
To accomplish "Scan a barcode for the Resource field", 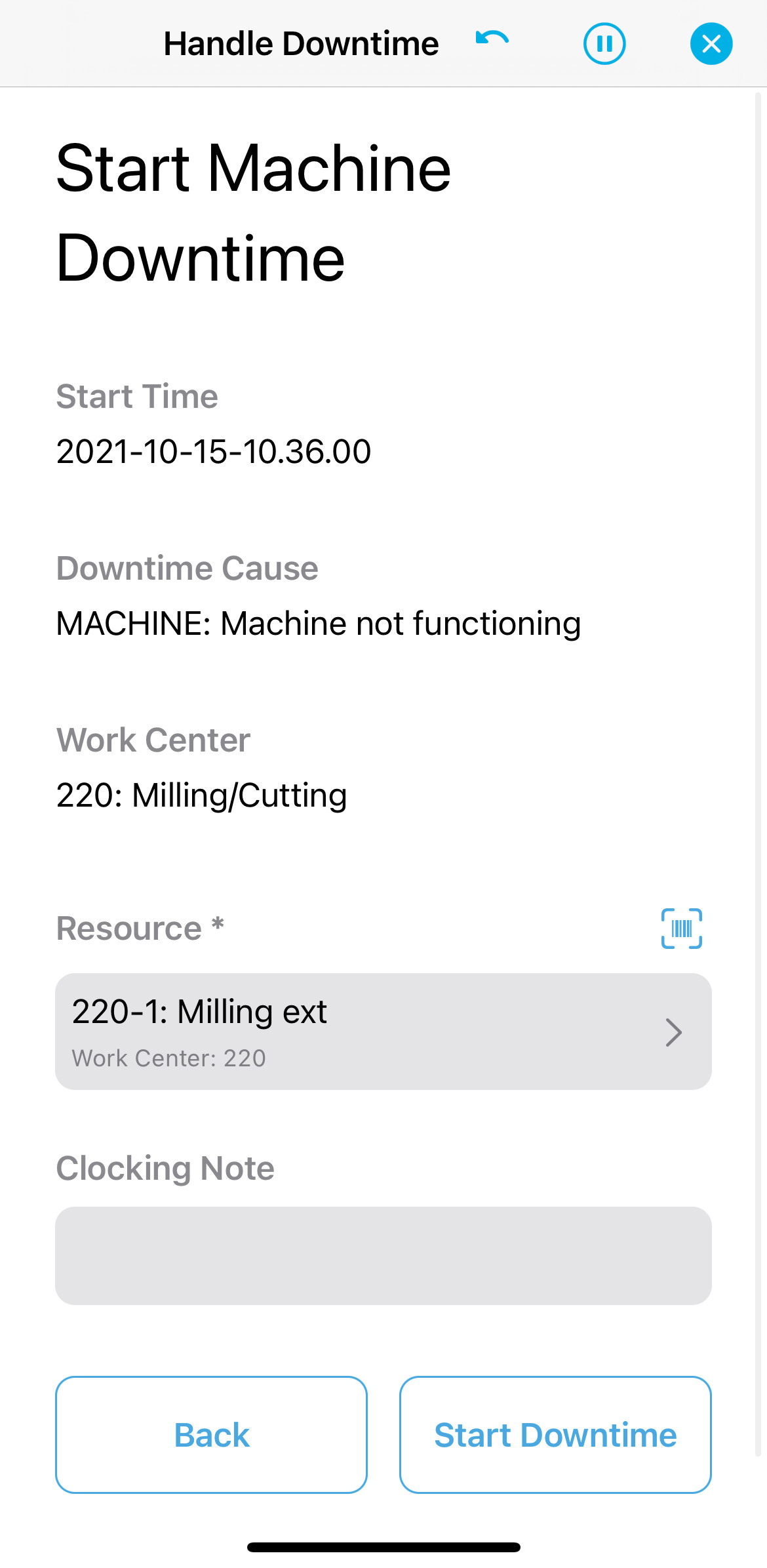I will 681,928.
